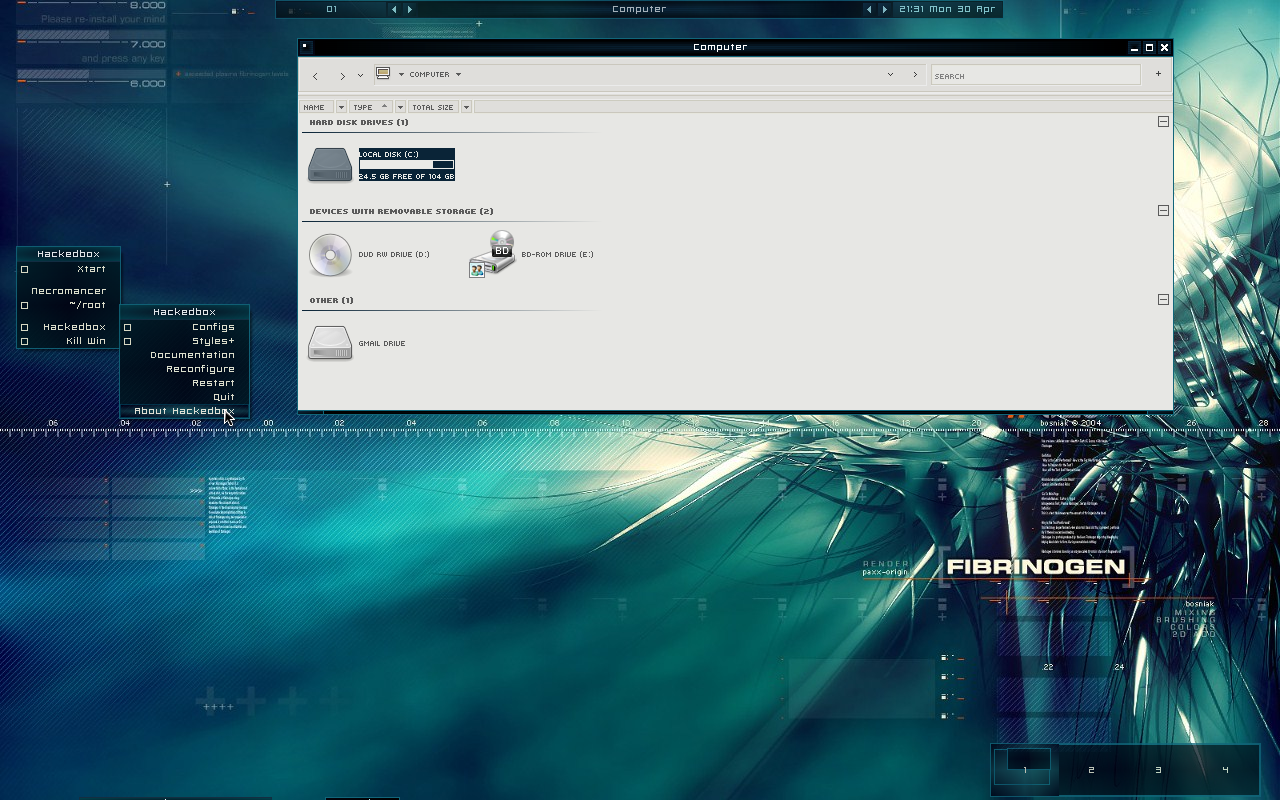Viewport: 1280px width, 800px height.
Task: Select the DVD RW Drive (D:) label text
Action: (394, 254)
